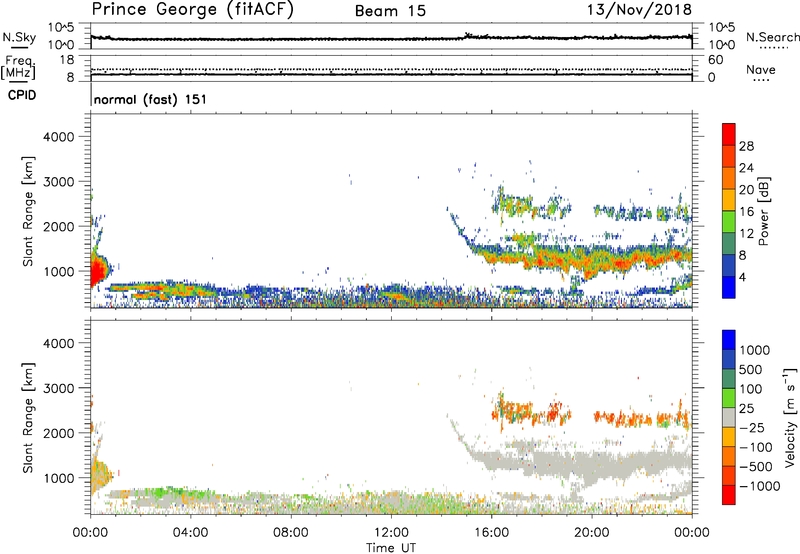The width and height of the screenshot is (800, 554).
Task: Click the date '13/Nov/2018'
Action: (x=639, y=9)
